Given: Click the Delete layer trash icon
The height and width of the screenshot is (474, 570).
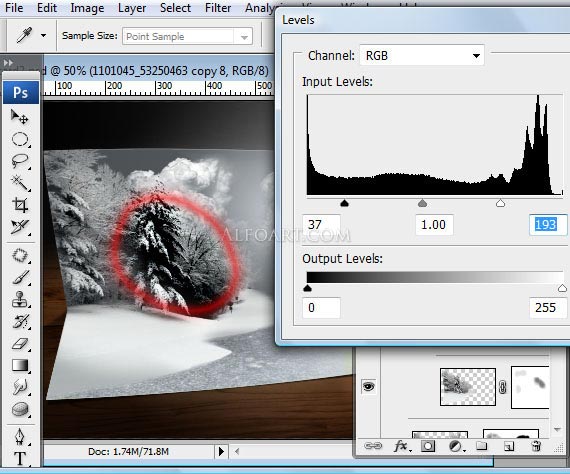Looking at the screenshot, I should tap(536, 446).
